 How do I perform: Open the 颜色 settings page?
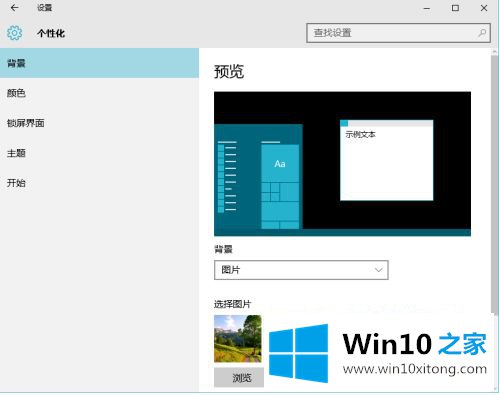pyautogui.click(x=99, y=93)
